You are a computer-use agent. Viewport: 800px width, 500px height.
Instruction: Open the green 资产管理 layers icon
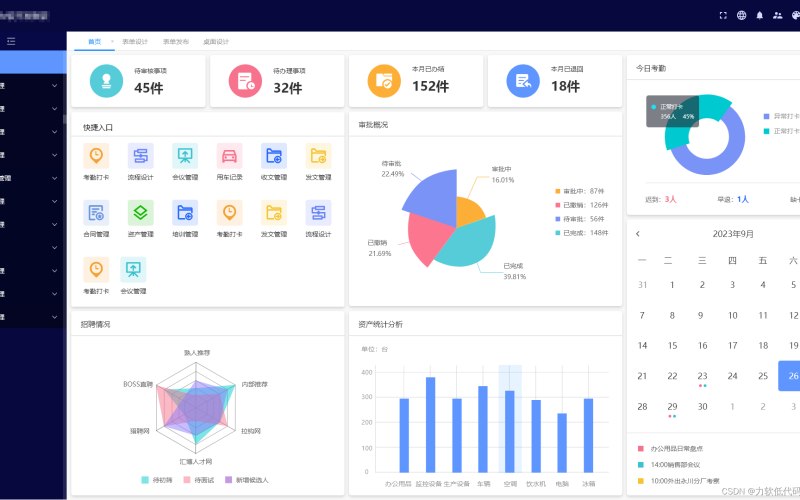tap(140, 212)
